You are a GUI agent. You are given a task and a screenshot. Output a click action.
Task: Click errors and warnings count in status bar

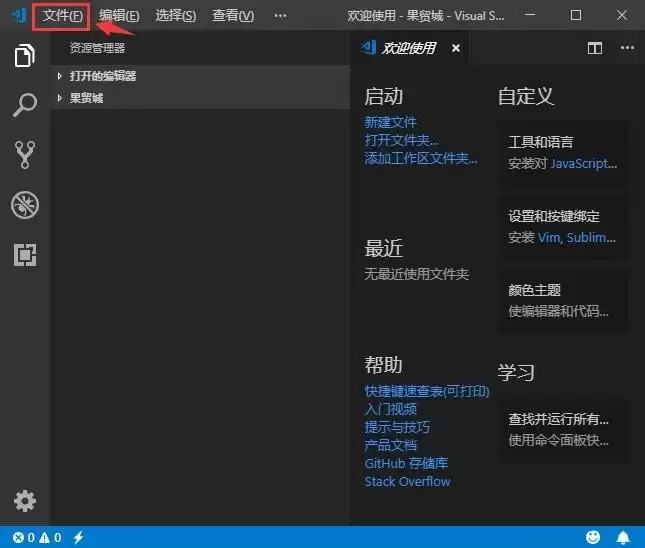tap(36, 538)
